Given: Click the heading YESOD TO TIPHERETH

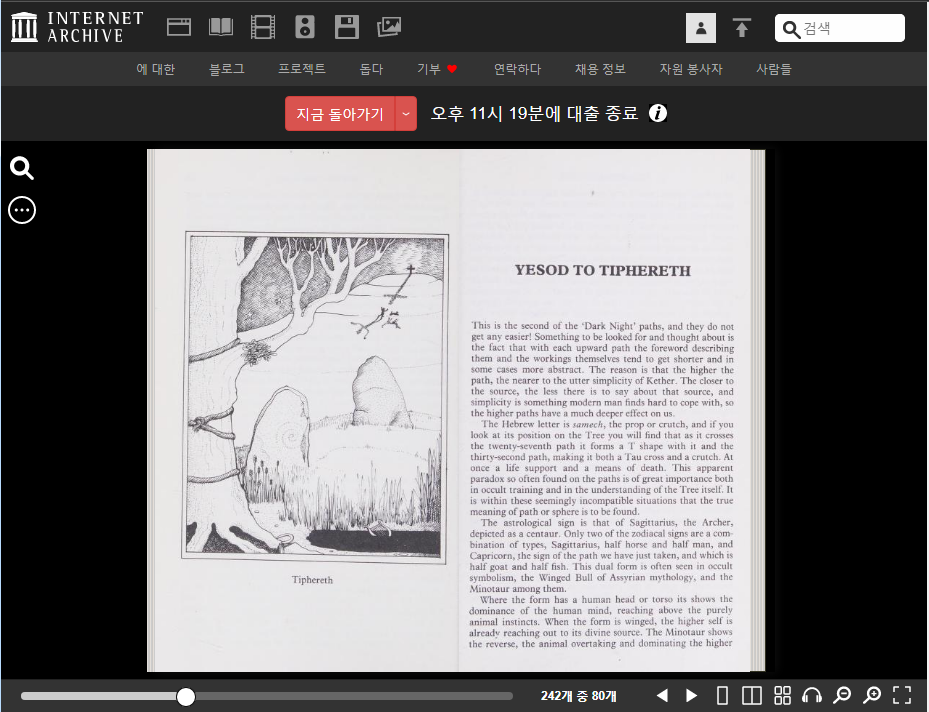Looking at the screenshot, I should tap(603, 271).
